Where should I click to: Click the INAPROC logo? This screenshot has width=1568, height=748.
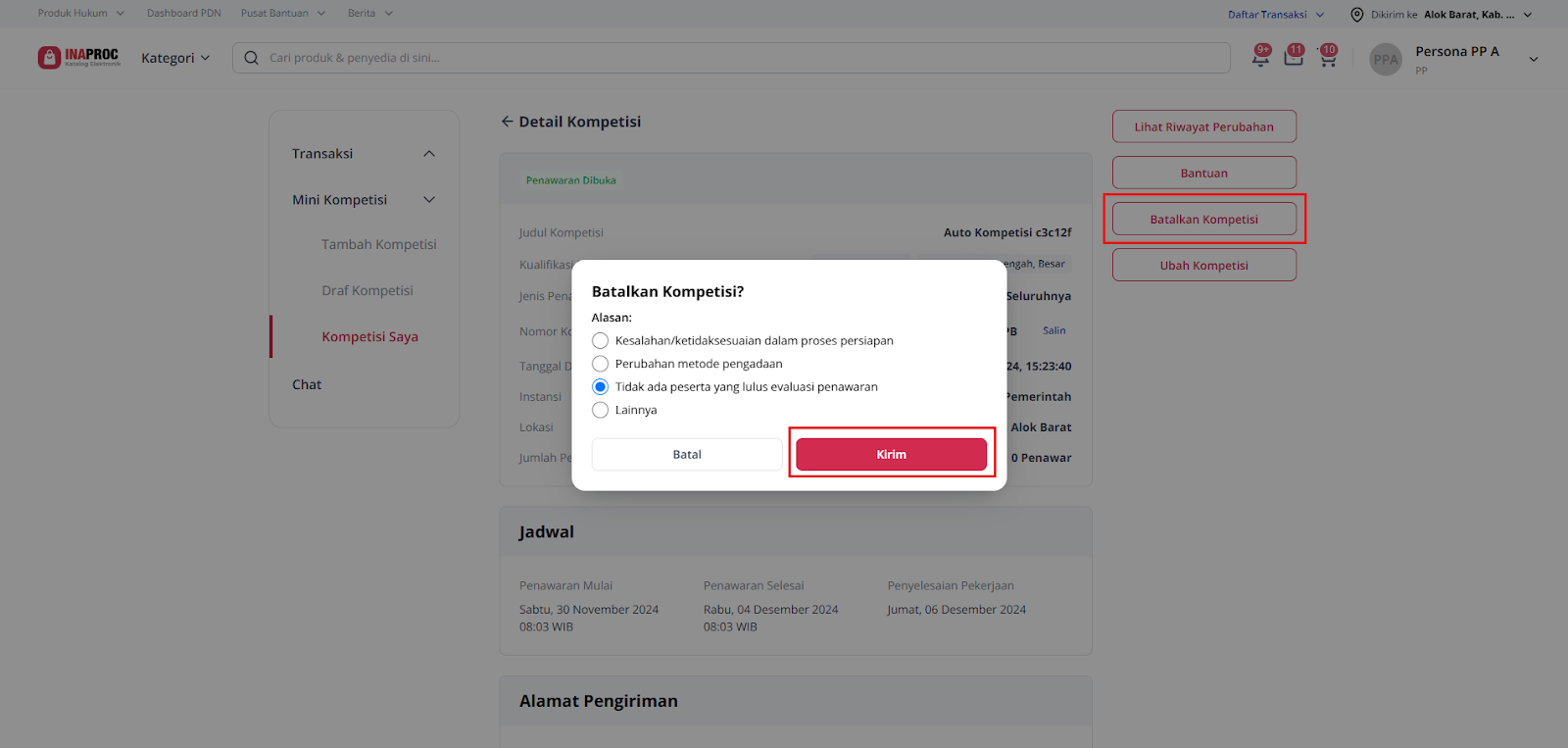79,58
